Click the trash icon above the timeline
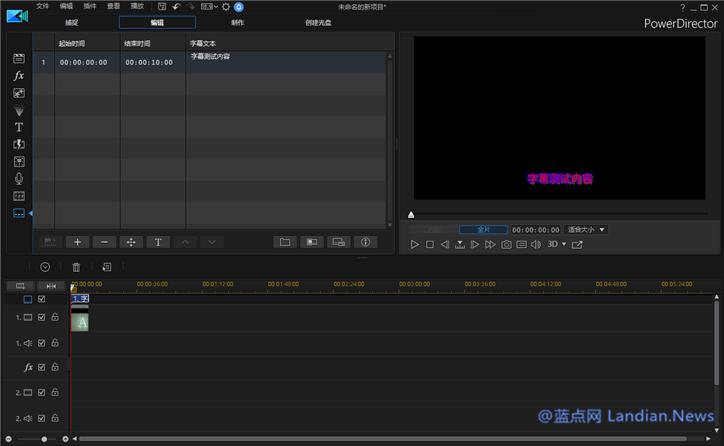This screenshot has height=446, width=724. click(76, 267)
